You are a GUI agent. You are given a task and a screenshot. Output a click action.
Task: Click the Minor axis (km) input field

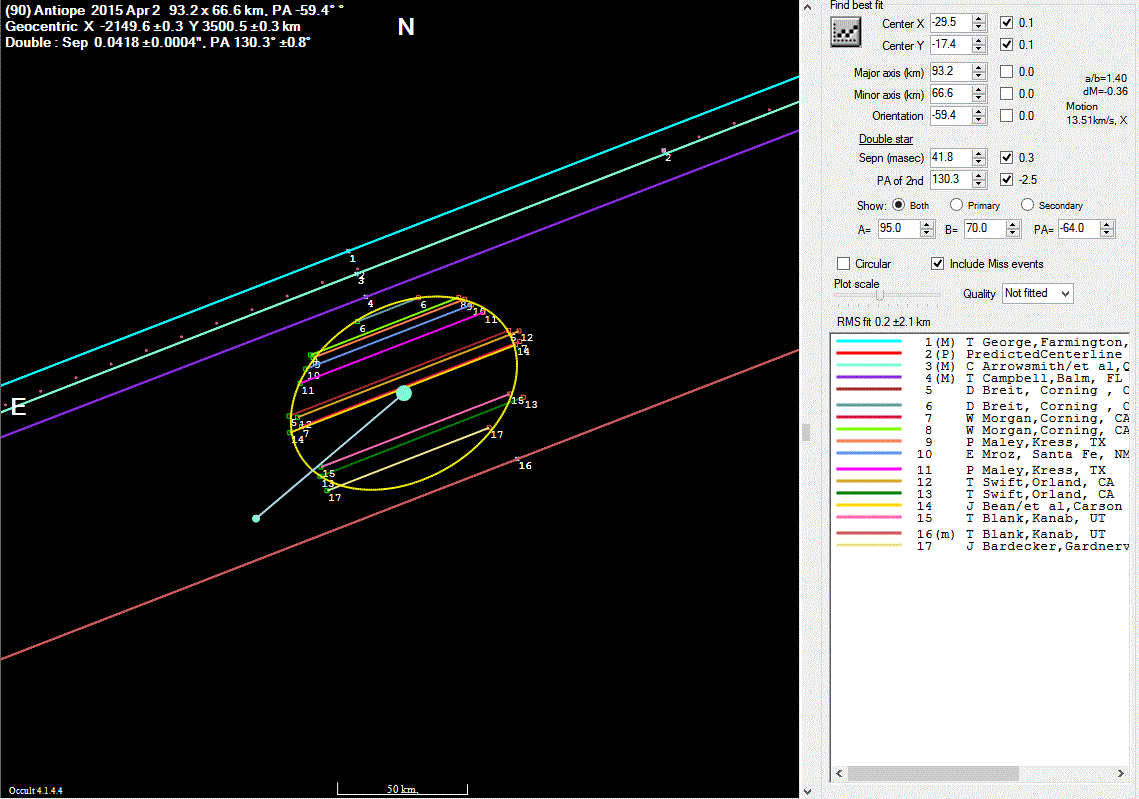coord(952,93)
